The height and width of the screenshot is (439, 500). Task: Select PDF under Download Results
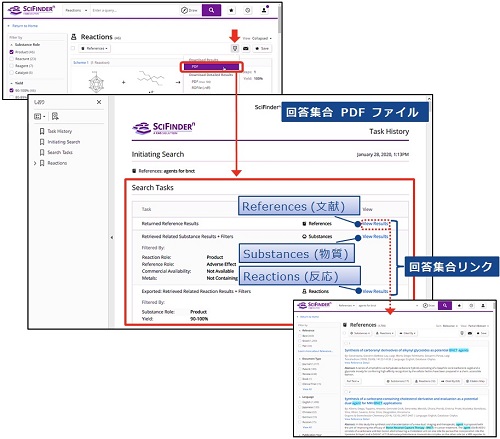point(211,67)
